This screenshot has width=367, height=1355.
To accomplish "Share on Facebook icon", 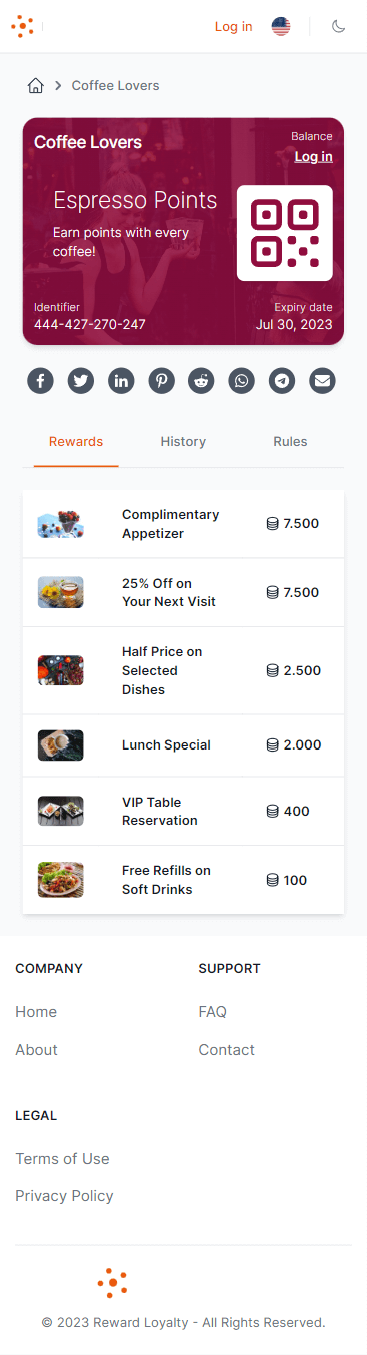I will [x=40, y=381].
